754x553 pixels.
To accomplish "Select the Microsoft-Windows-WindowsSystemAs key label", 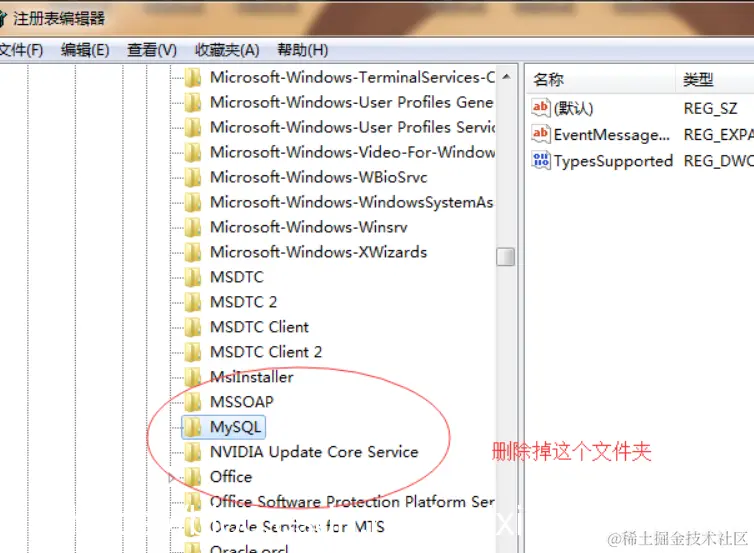I will tap(352, 202).
